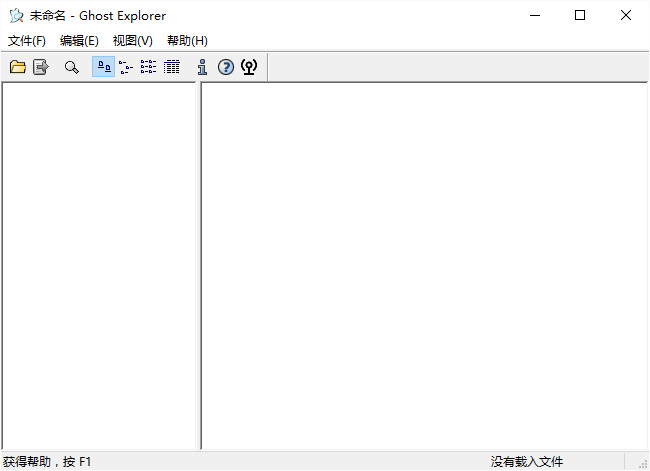
Task: Switch to large icons view
Action: point(104,67)
